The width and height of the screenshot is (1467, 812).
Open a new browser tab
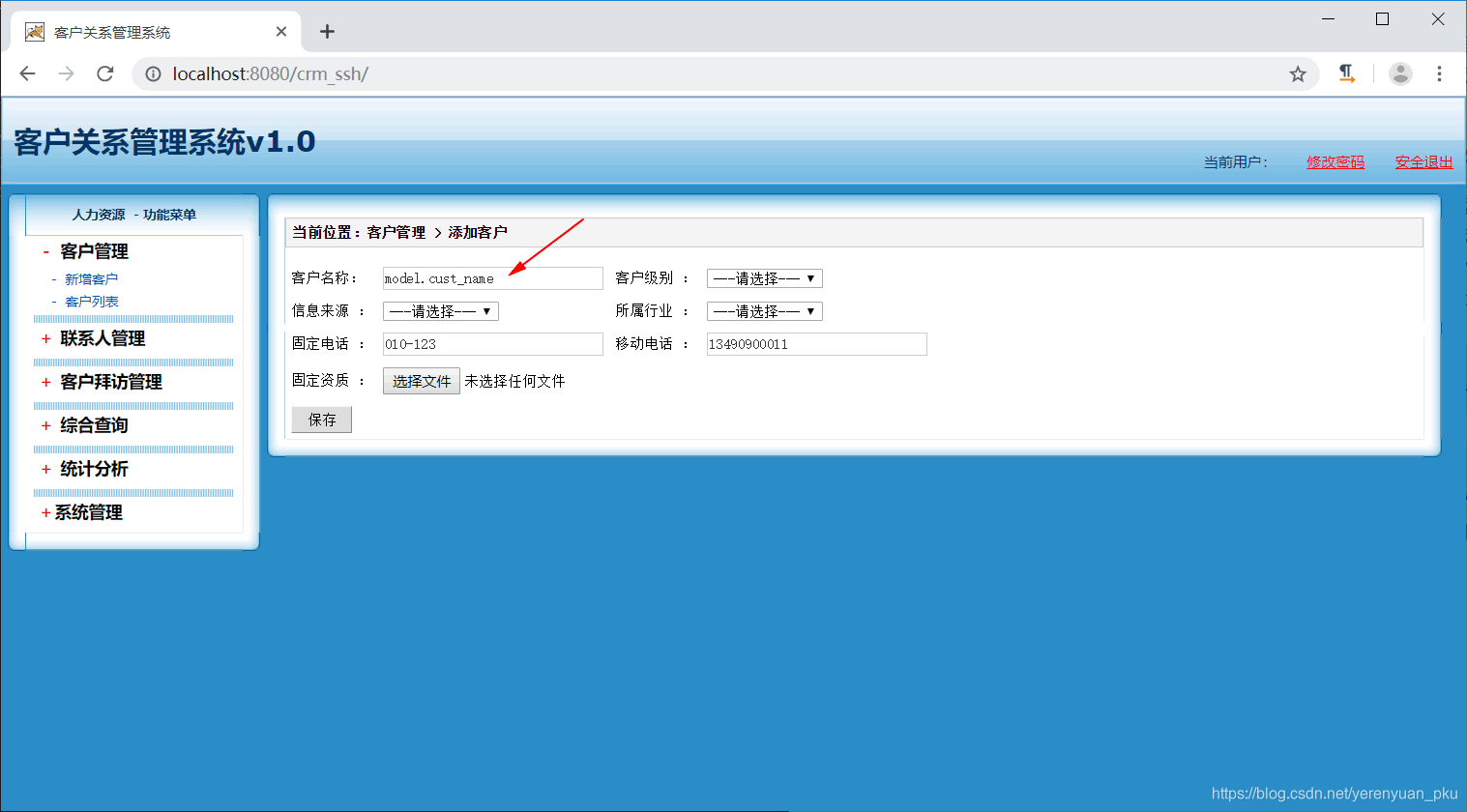click(327, 32)
